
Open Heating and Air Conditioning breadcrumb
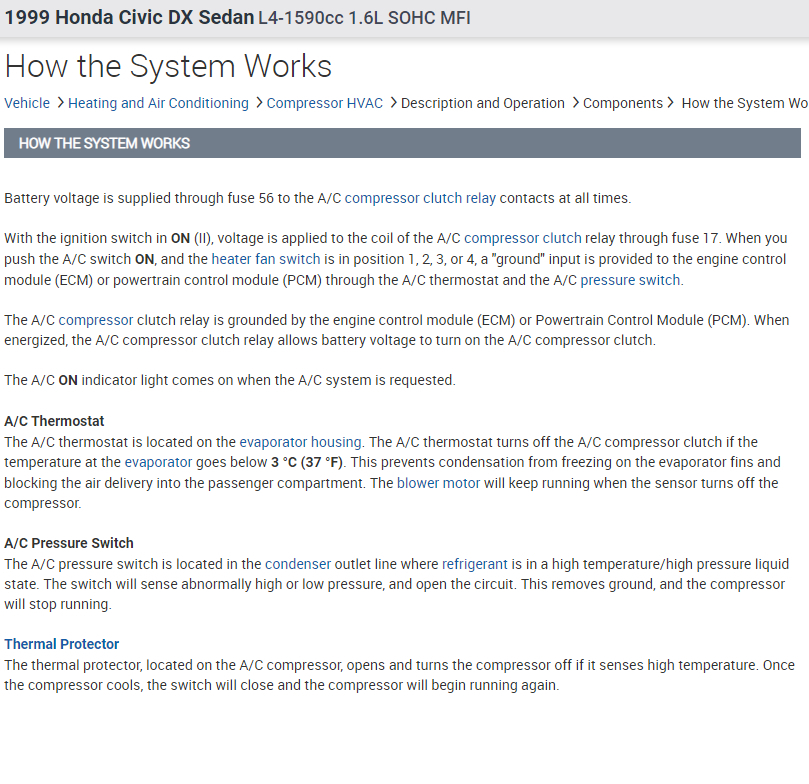(158, 103)
